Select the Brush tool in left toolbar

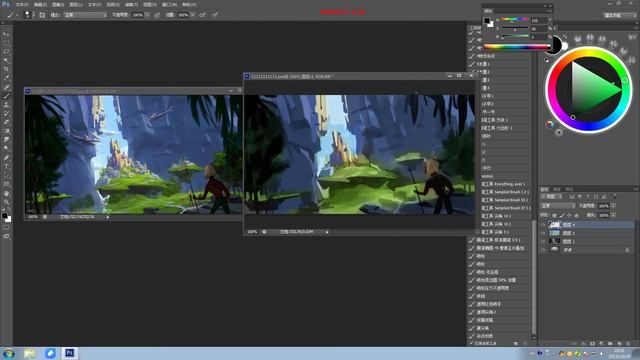(6, 96)
